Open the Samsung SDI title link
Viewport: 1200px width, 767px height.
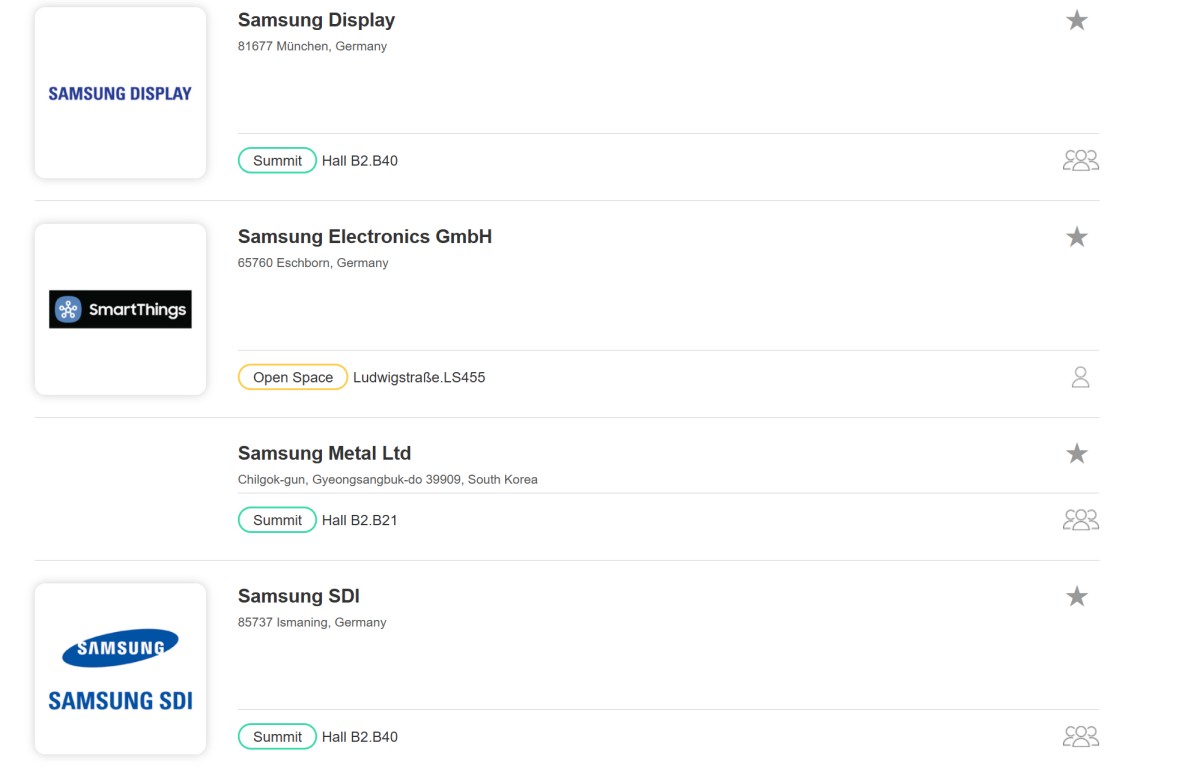pyautogui.click(x=298, y=596)
